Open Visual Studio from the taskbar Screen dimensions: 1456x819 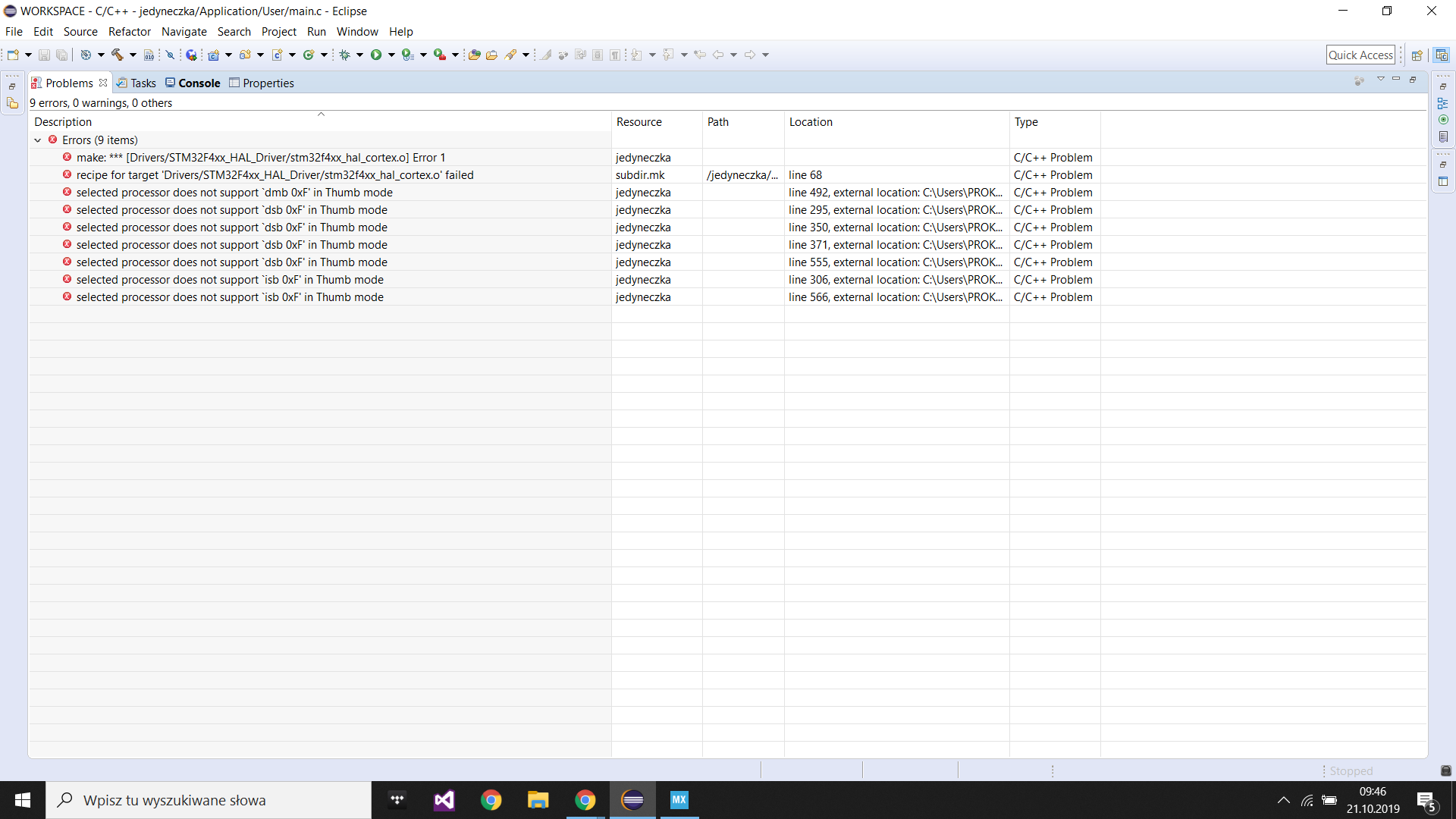(444, 800)
